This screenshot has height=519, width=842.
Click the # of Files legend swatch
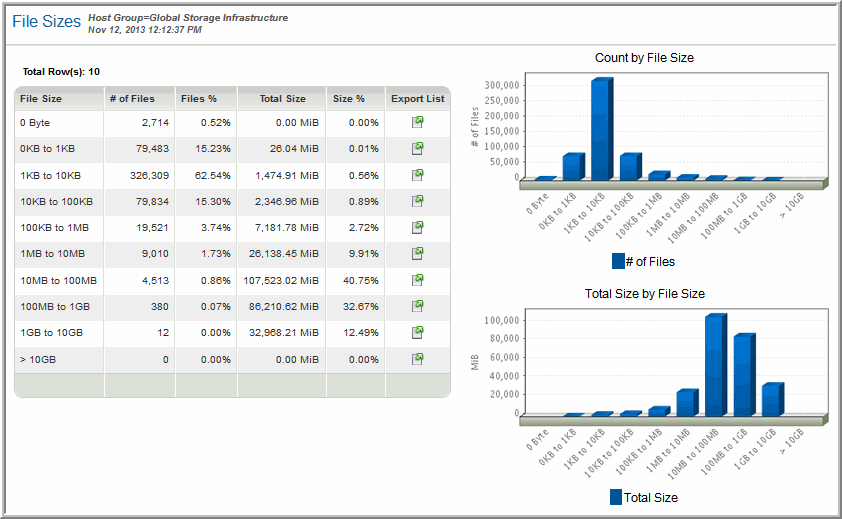[x=617, y=262]
